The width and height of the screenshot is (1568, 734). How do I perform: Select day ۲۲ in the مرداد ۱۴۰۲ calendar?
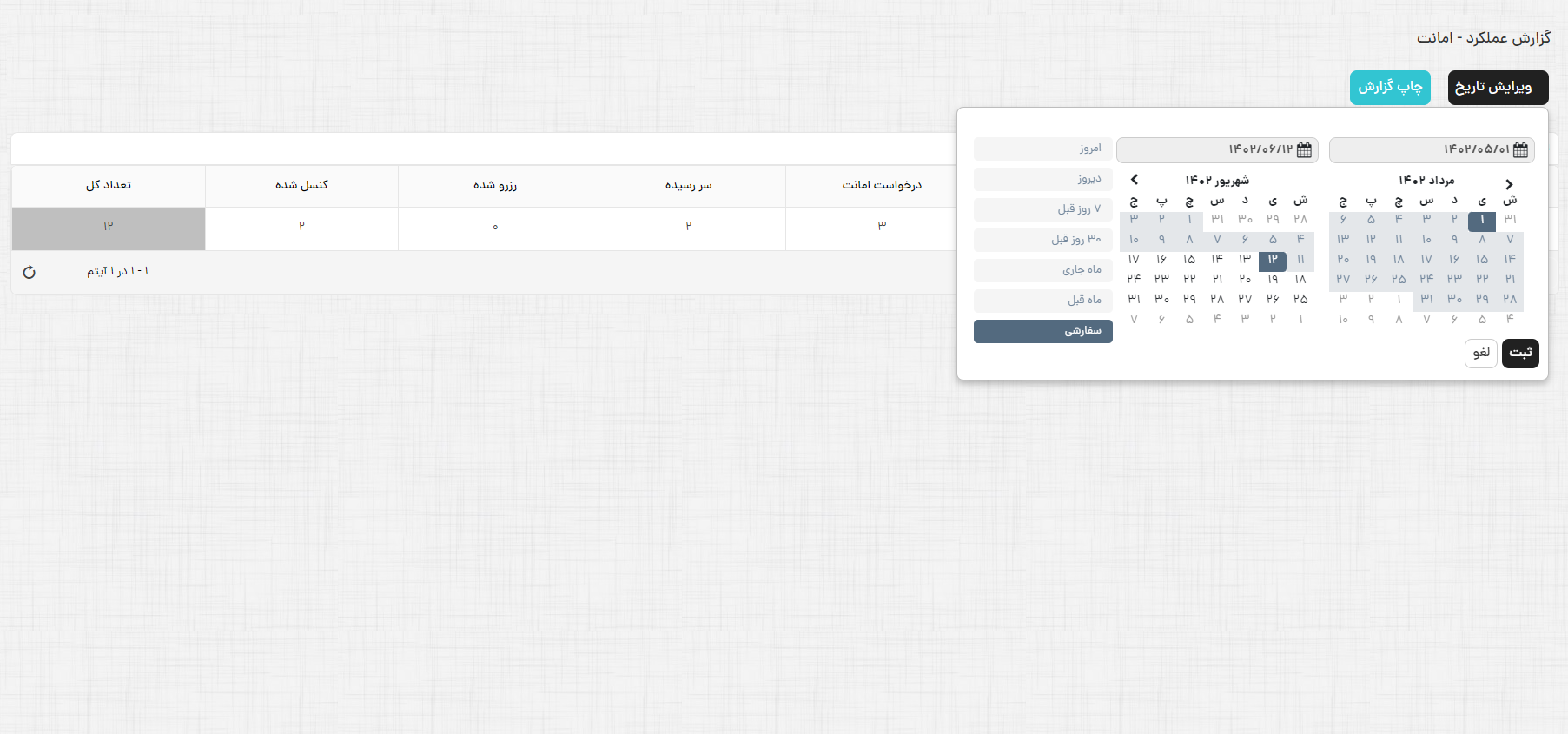1482,280
